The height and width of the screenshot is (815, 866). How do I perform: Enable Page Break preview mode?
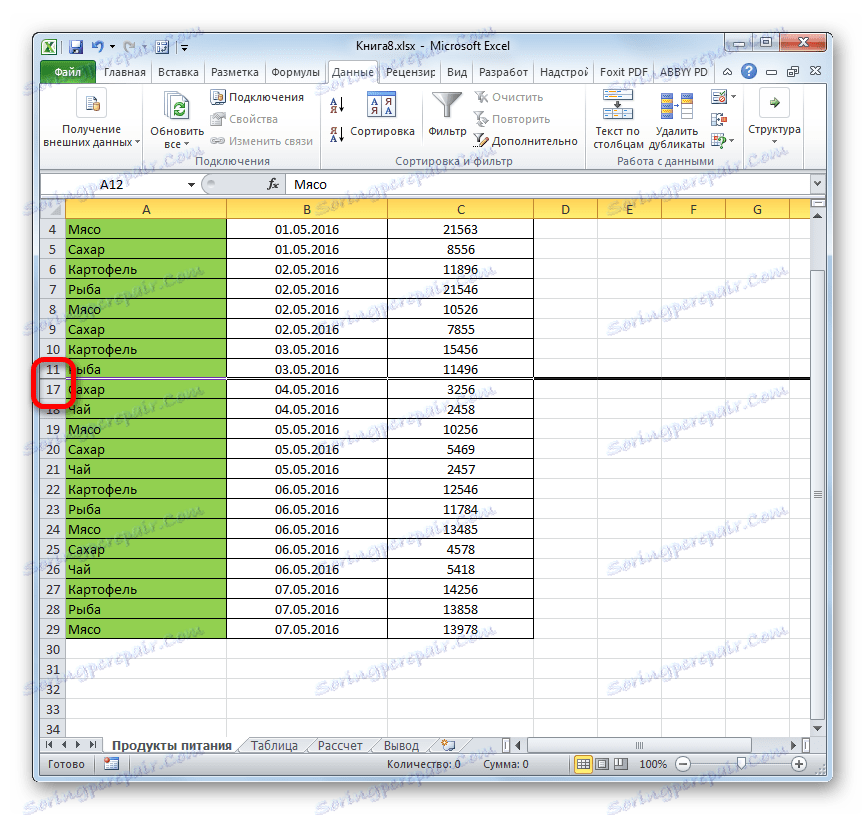click(x=621, y=763)
